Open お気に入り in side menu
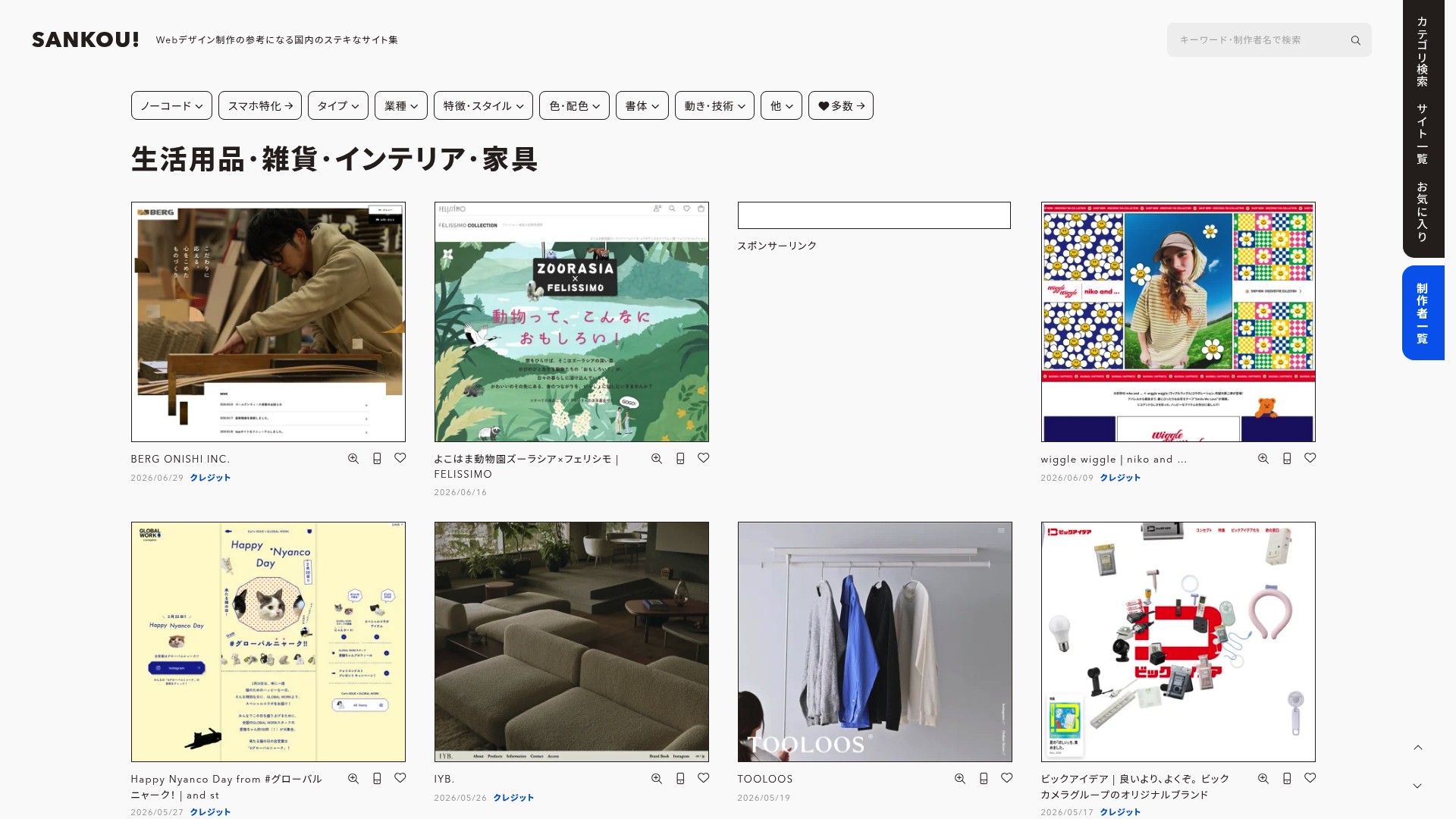 [x=1423, y=212]
